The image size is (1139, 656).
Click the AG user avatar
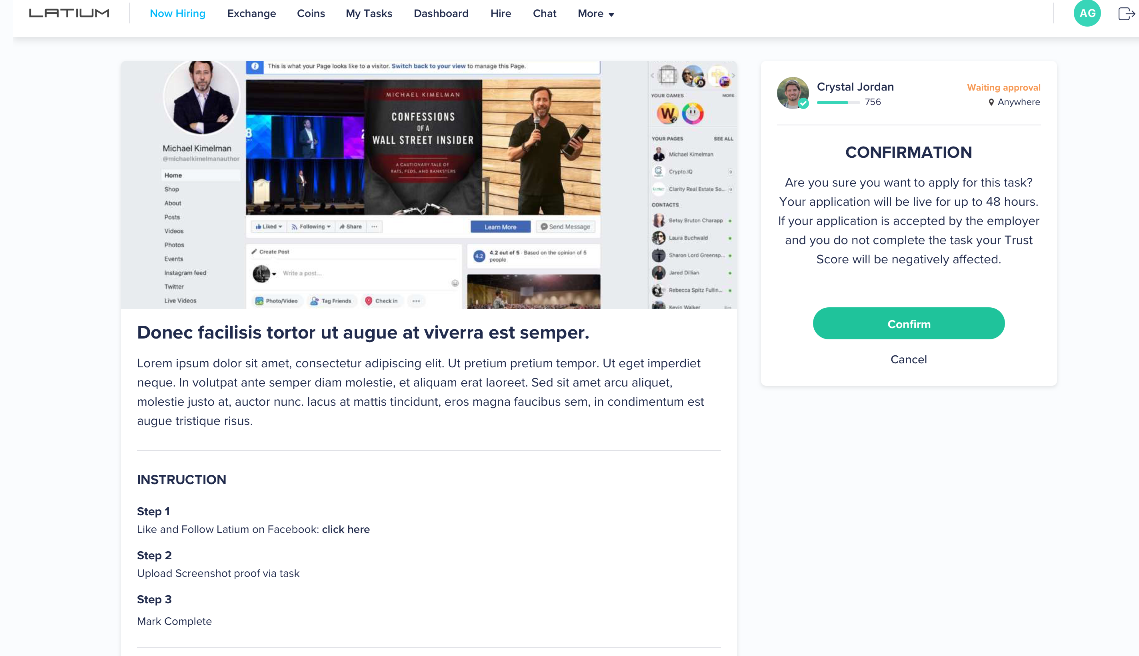click(x=1087, y=13)
